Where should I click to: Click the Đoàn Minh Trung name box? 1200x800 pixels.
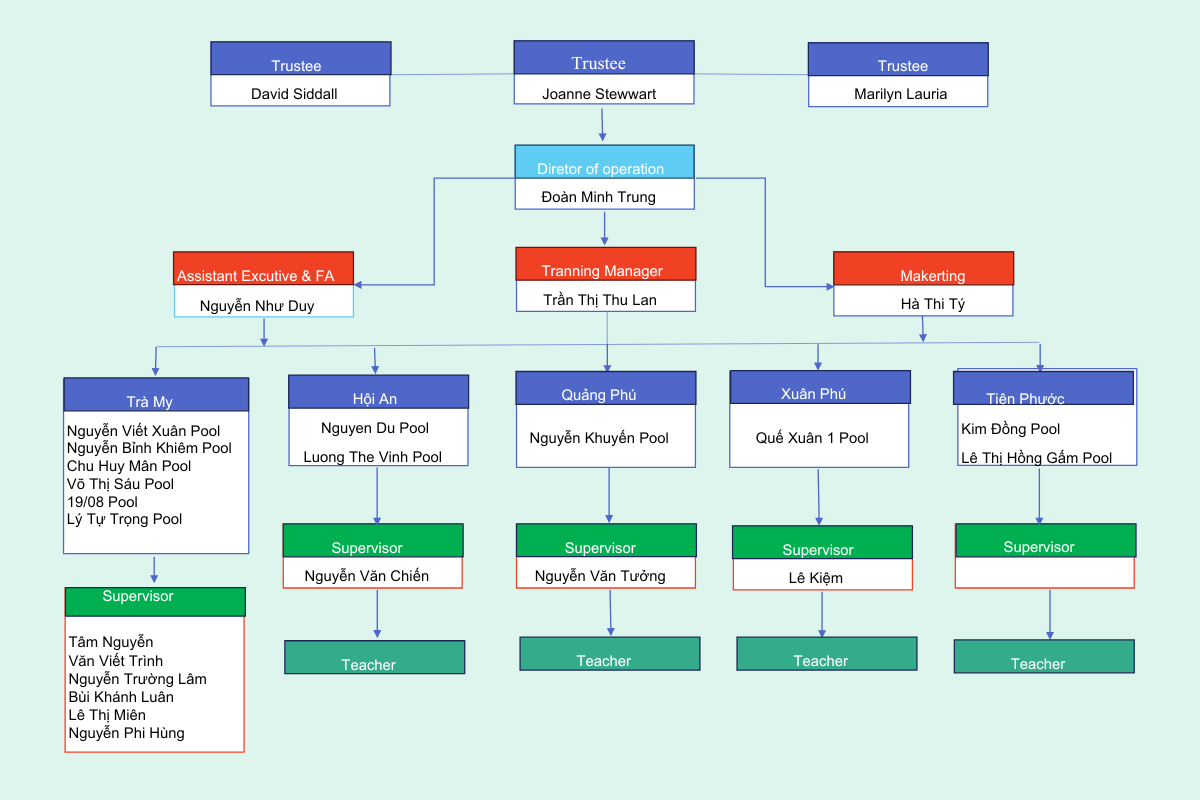tap(604, 196)
